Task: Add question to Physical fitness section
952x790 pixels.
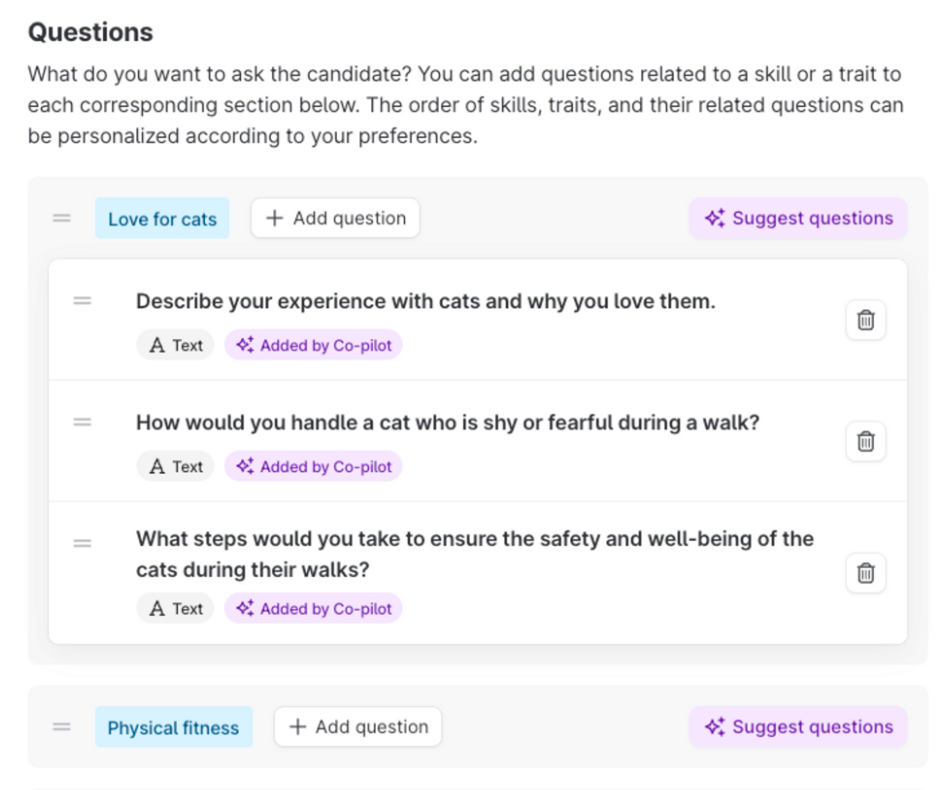Action: click(x=357, y=727)
